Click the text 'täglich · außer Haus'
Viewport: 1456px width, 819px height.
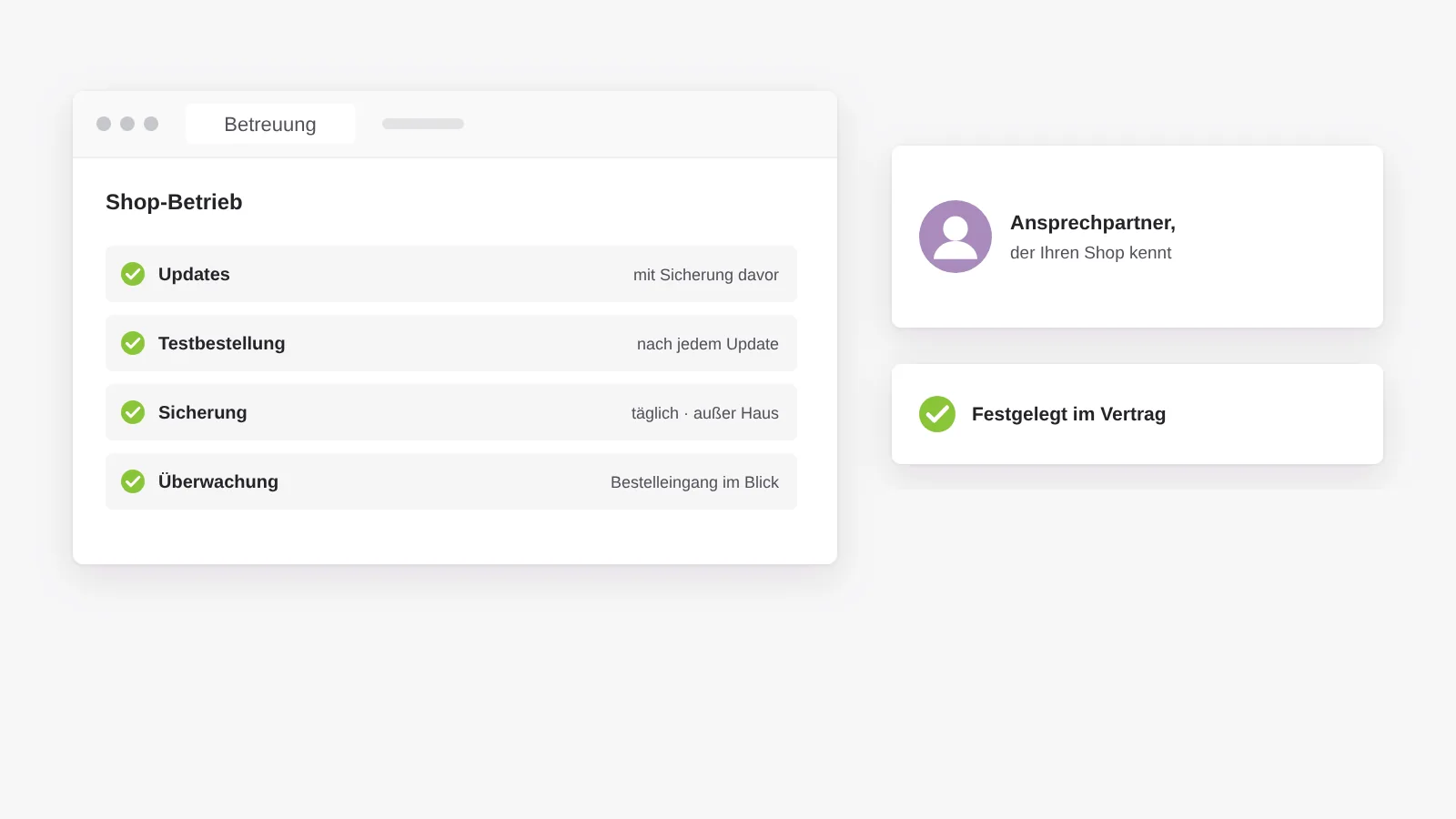click(705, 413)
